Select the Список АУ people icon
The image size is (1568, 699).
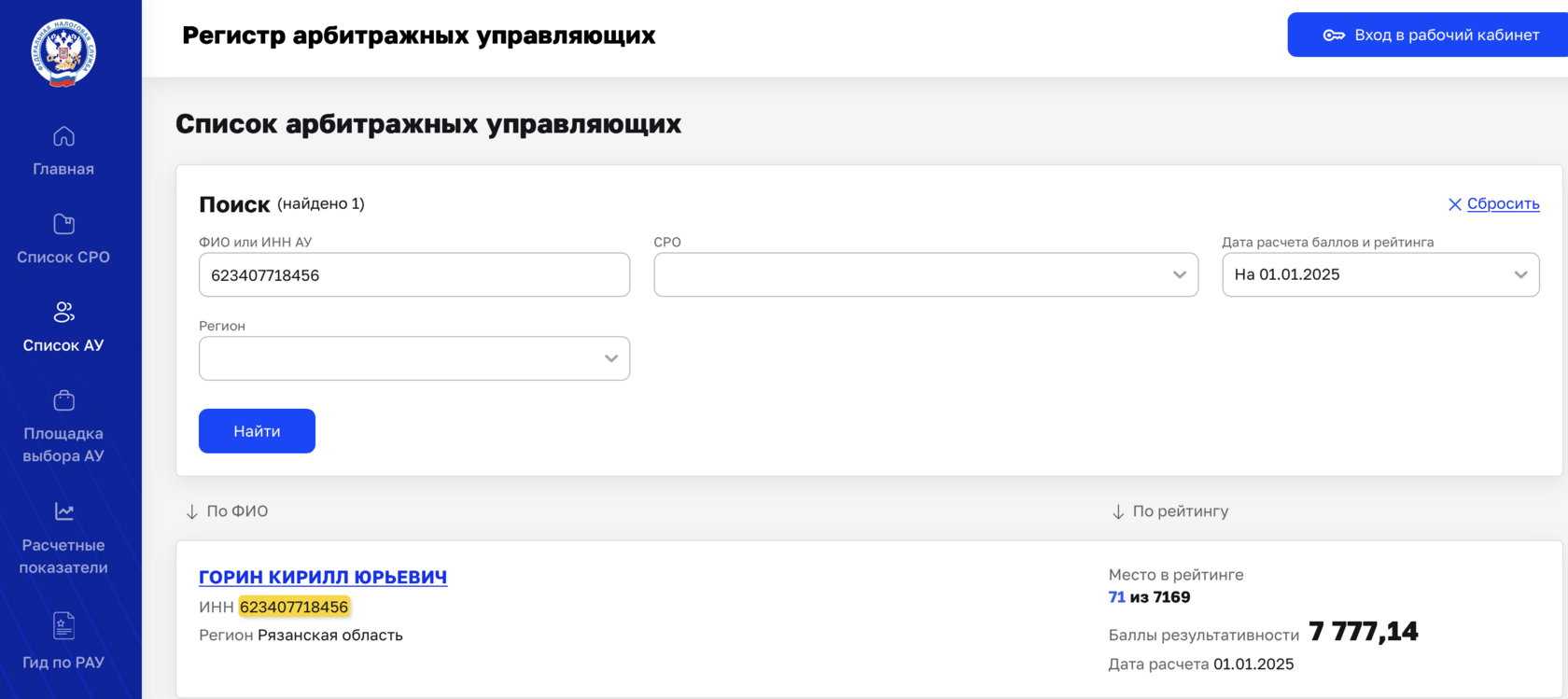63,312
